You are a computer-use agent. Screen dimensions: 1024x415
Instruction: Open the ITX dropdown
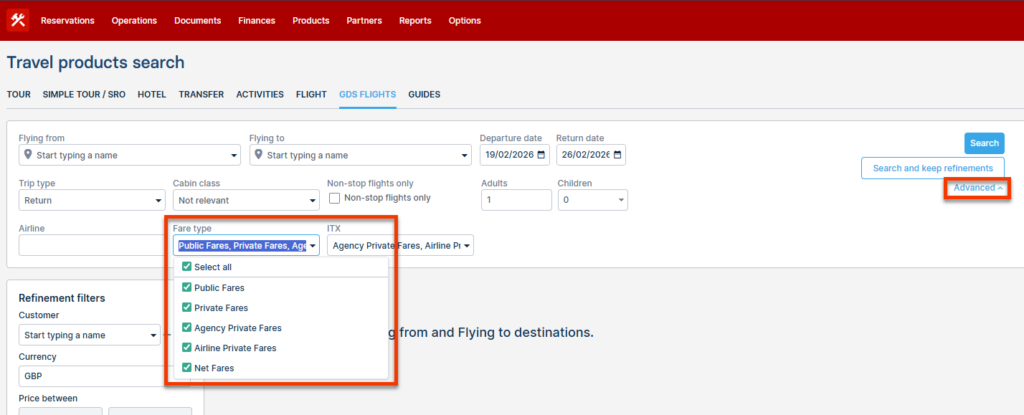click(400, 245)
